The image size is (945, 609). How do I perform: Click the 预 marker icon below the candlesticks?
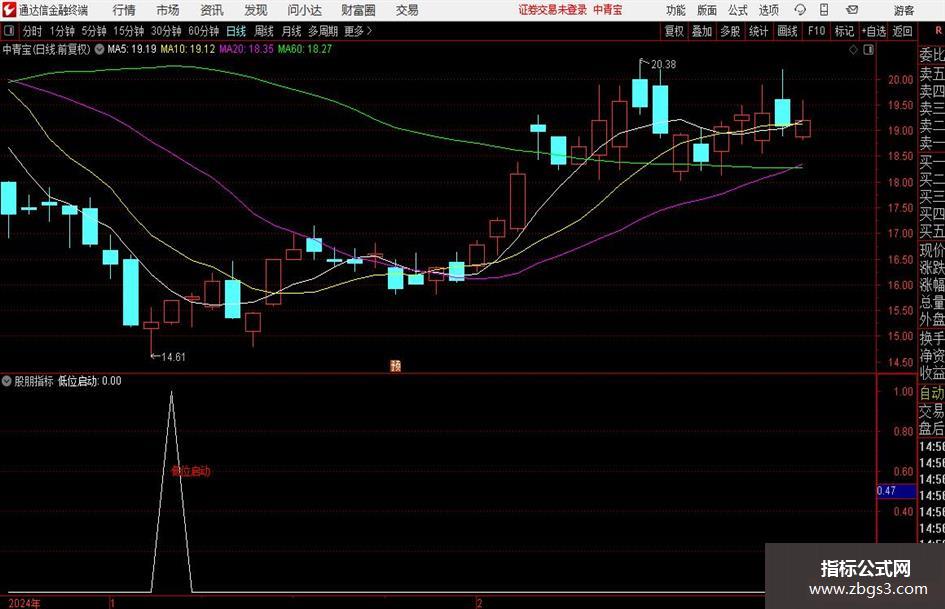click(x=395, y=365)
